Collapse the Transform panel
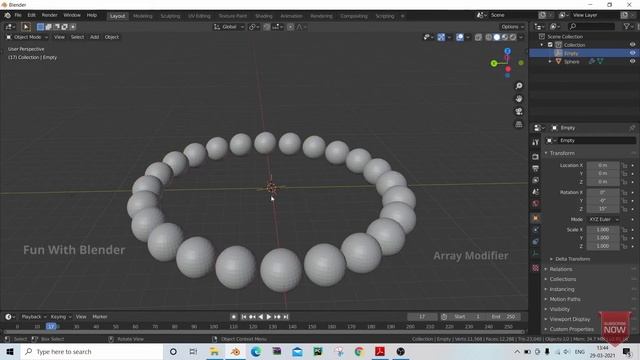Screen dimensions: 640x360 click(562, 153)
